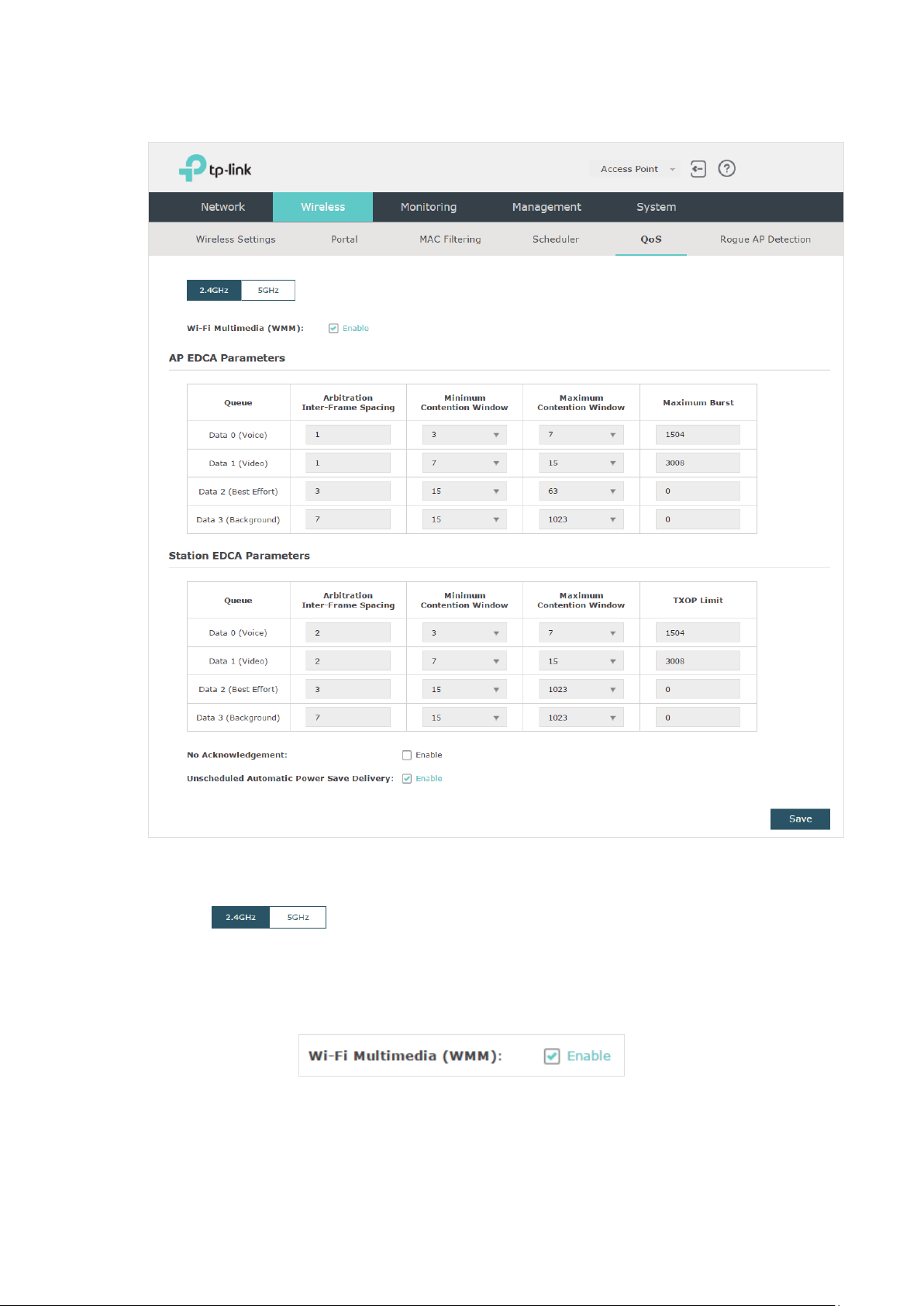Click Station Video TXOP Limit field

[698, 661]
